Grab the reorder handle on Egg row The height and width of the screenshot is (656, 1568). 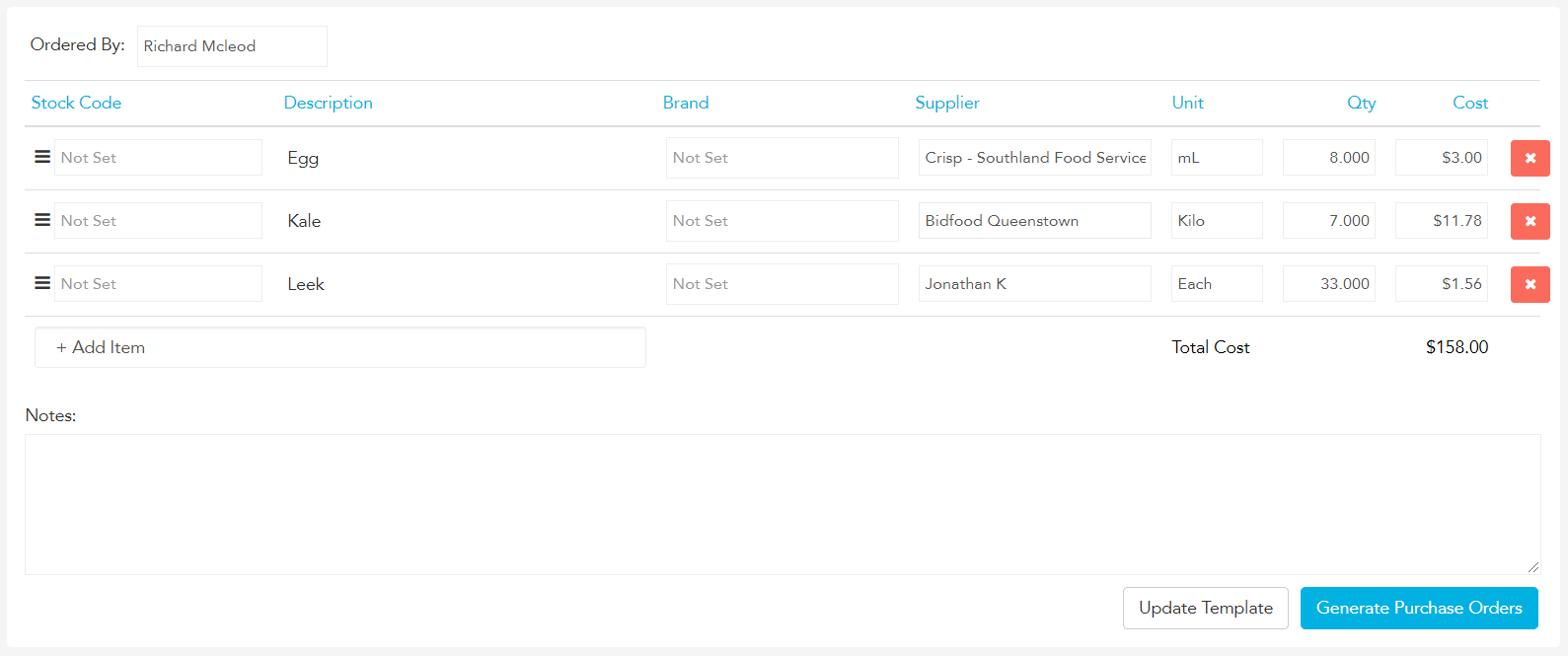click(x=42, y=157)
